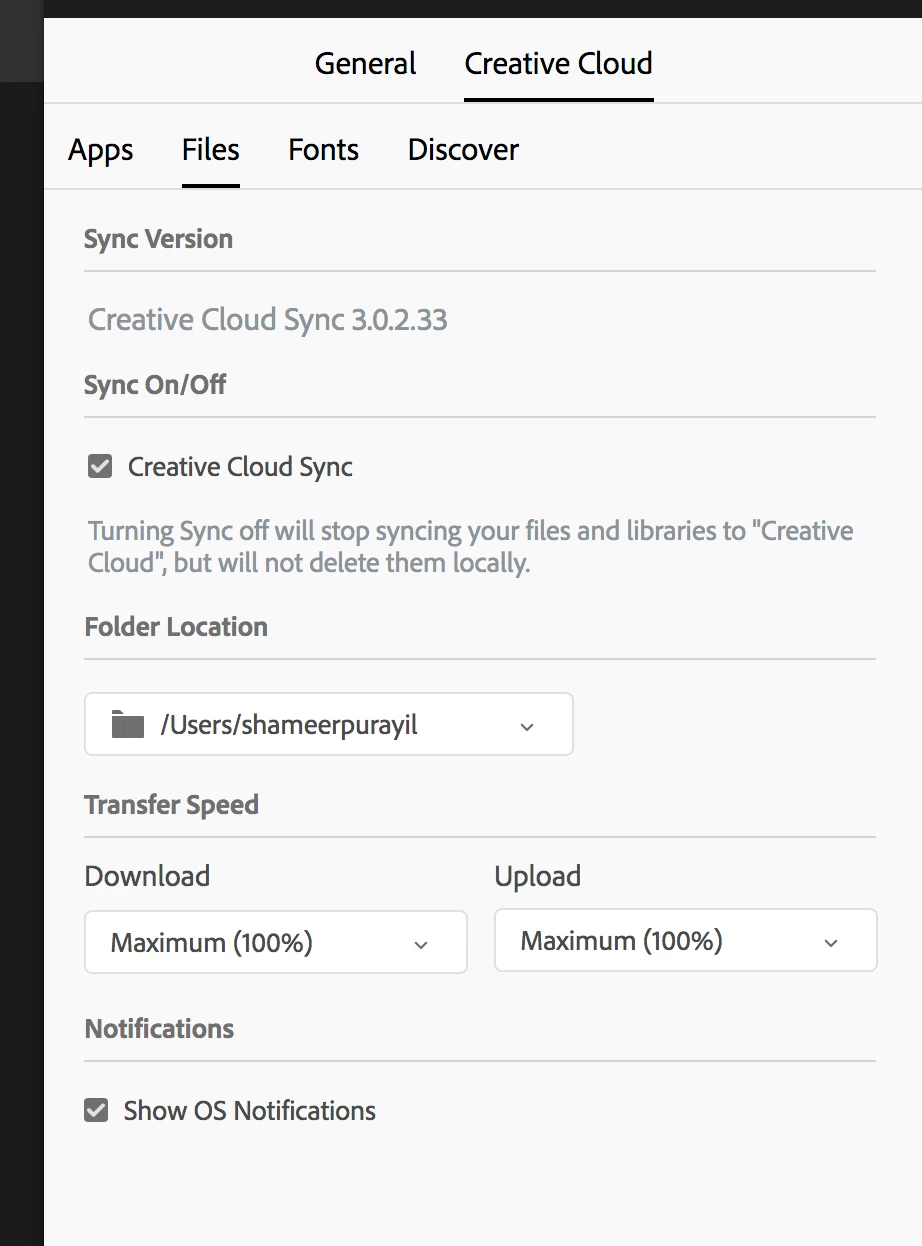Switch to the General tab
This screenshot has height=1246, width=922.
365,64
